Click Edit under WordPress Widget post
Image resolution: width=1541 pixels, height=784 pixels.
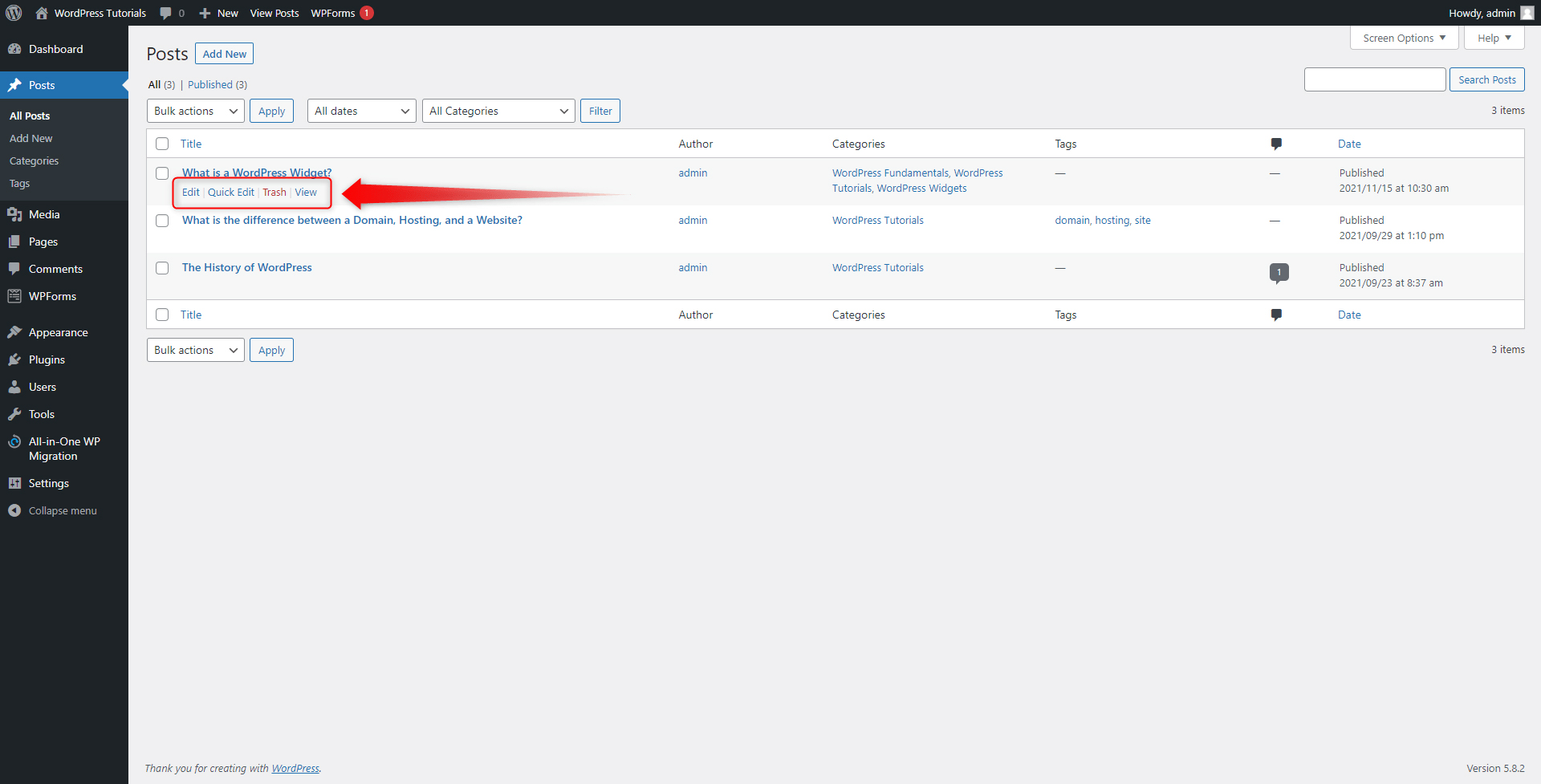pos(190,192)
